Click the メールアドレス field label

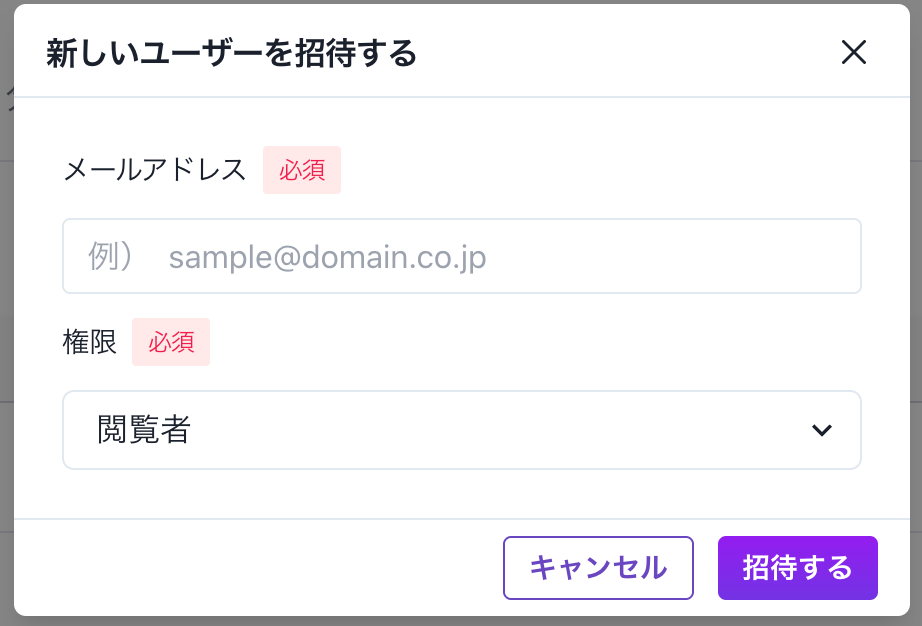[x=155, y=170]
